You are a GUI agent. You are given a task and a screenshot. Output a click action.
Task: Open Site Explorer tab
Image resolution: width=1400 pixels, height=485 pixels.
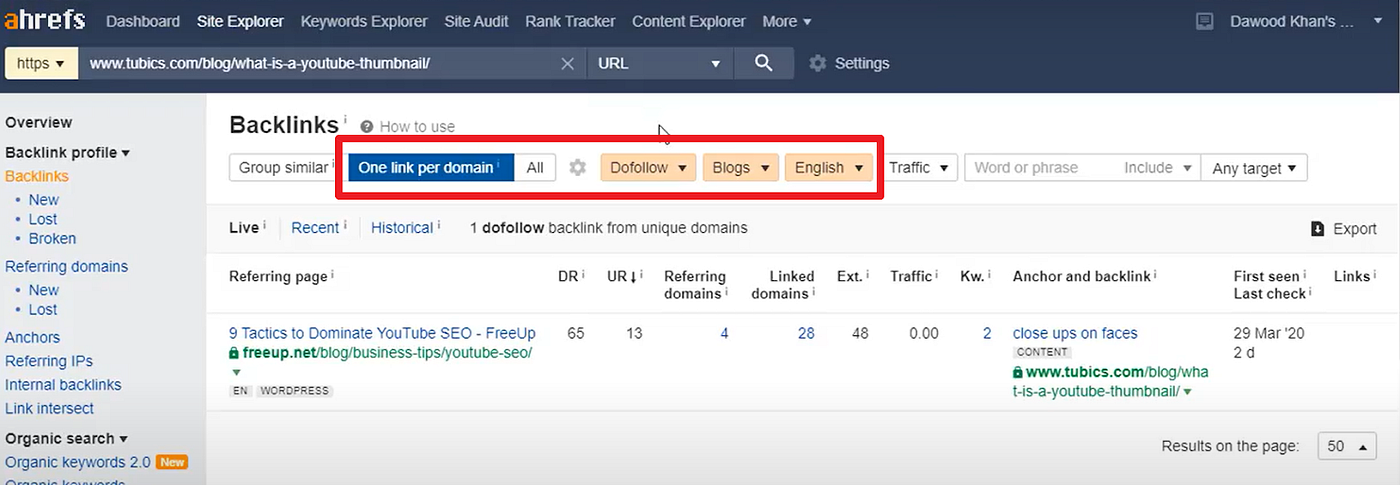(240, 21)
